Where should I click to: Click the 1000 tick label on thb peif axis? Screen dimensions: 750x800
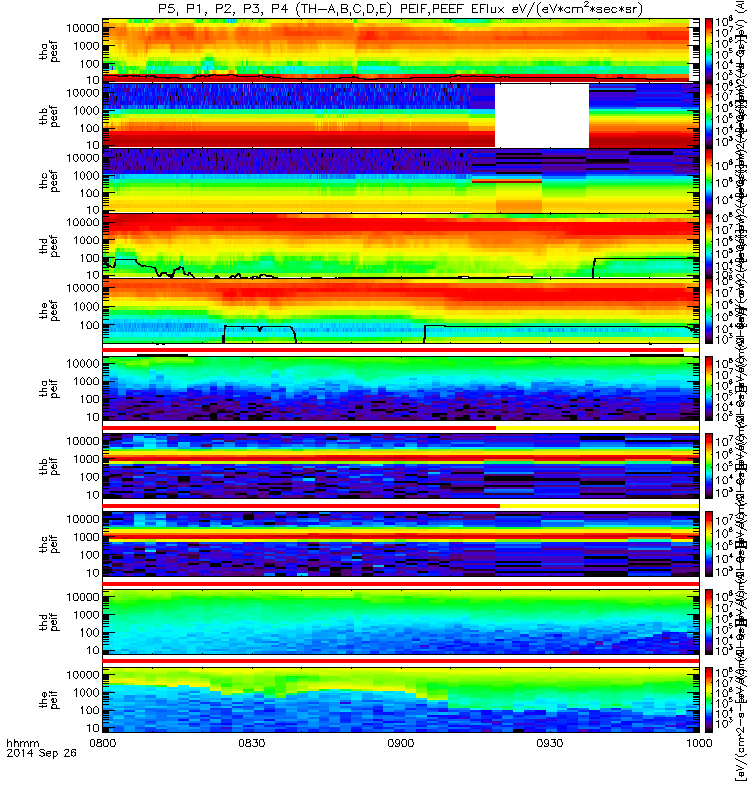tap(86, 459)
